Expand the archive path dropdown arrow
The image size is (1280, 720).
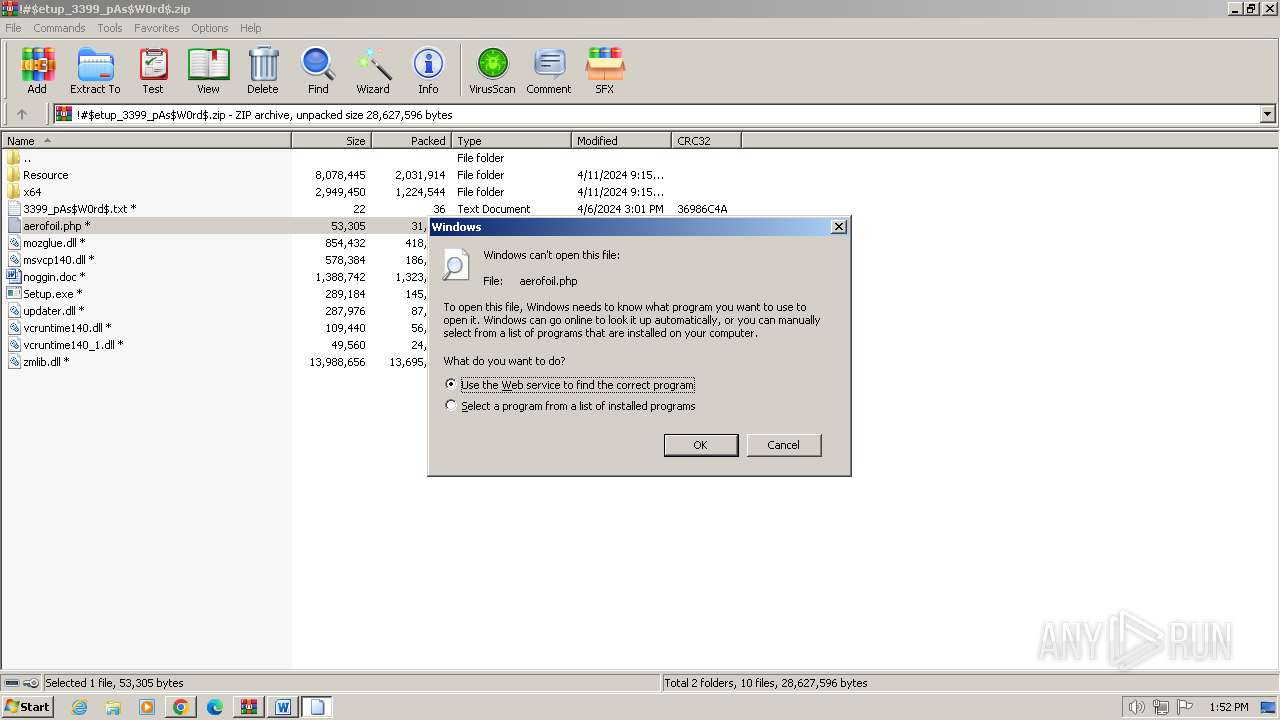click(x=1268, y=114)
